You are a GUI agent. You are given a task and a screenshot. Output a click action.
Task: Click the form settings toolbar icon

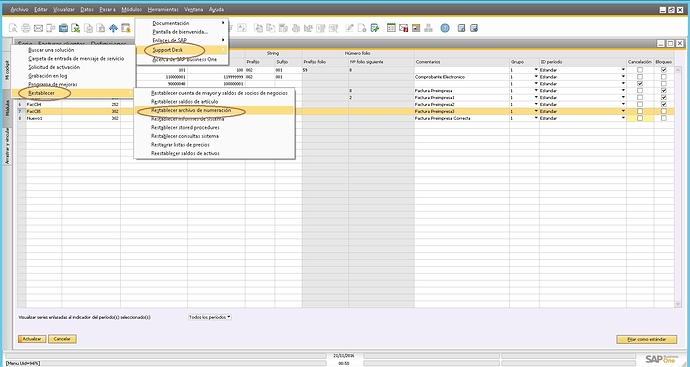click(x=362, y=28)
